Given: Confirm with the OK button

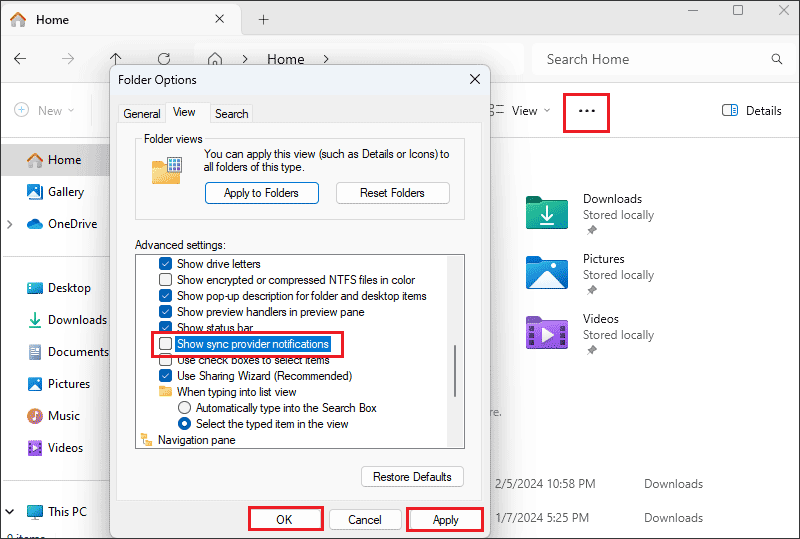Looking at the screenshot, I should click(x=285, y=520).
